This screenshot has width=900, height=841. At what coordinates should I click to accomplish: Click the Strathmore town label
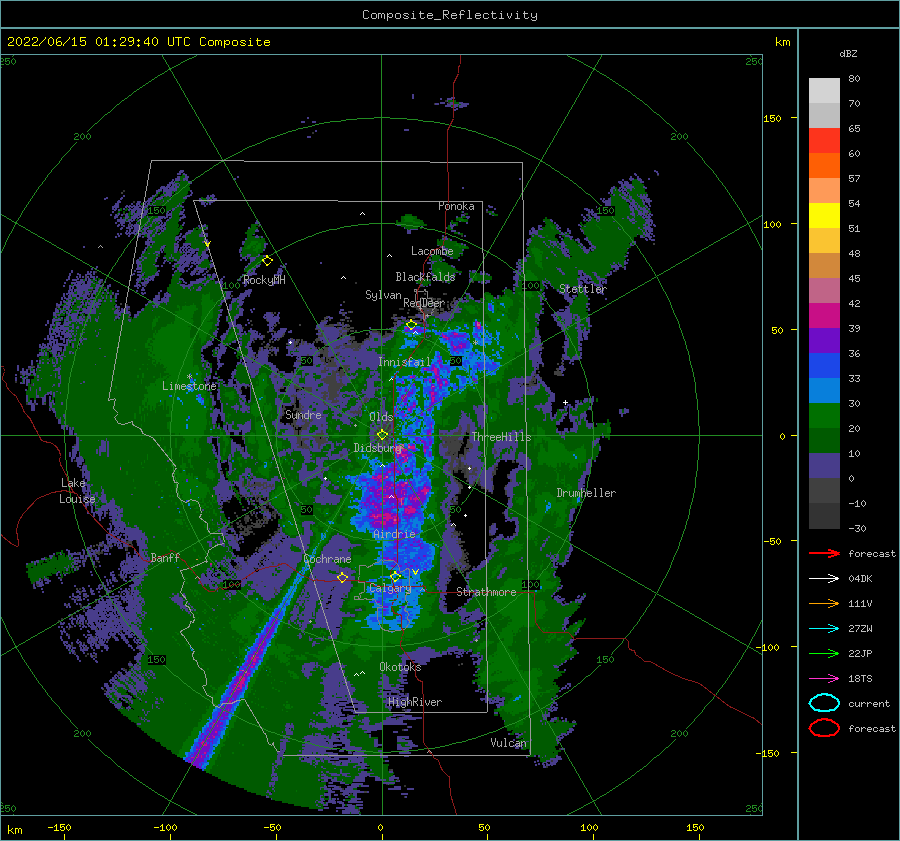pos(486,592)
